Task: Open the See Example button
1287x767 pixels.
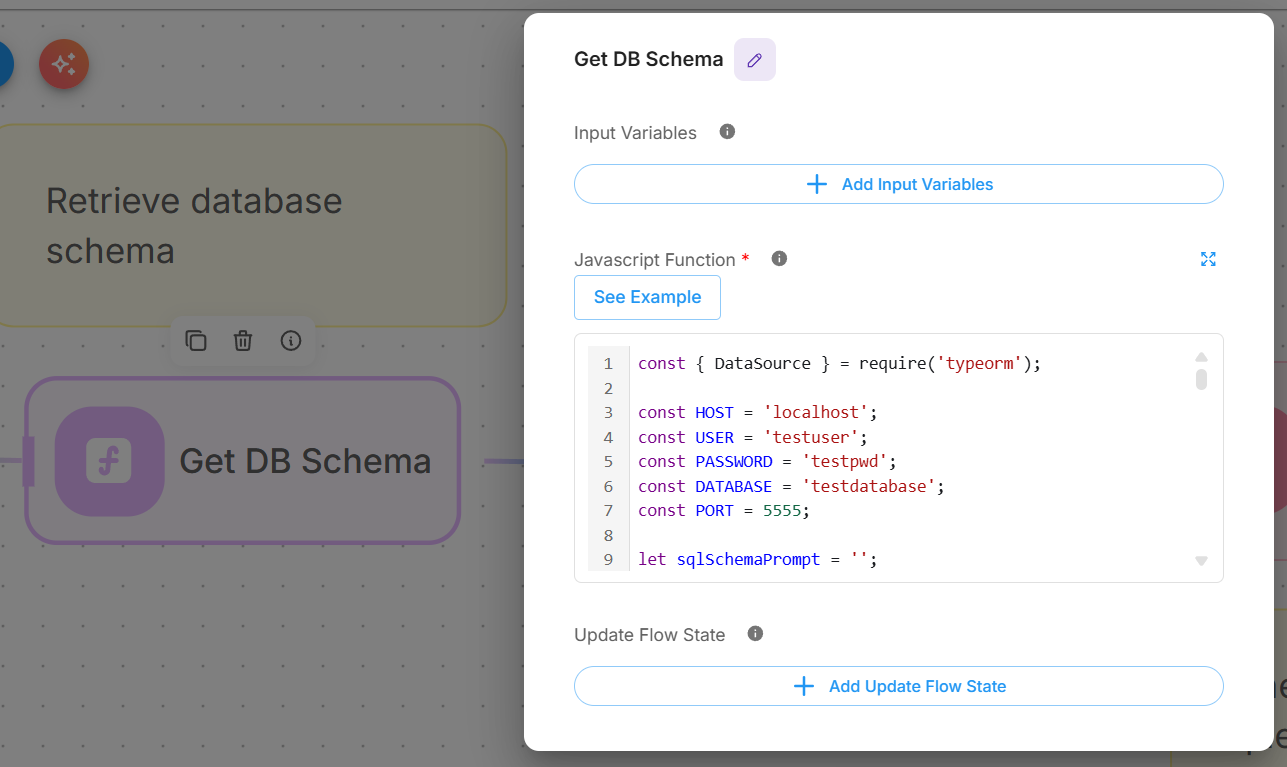Action: pyautogui.click(x=647, y=297)
